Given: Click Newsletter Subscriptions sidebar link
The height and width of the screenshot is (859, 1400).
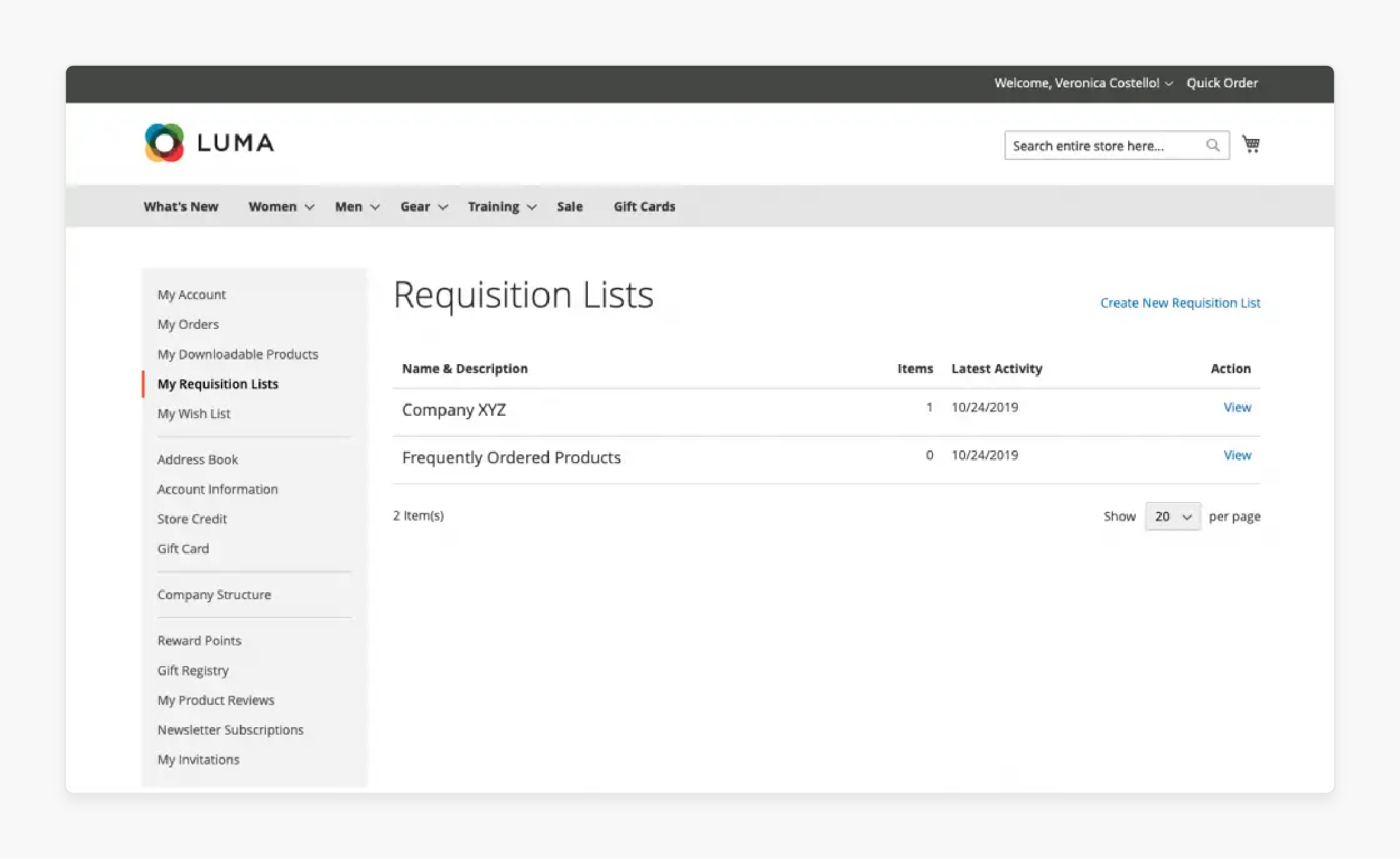Looking at the screenshot, I should 231,729.
